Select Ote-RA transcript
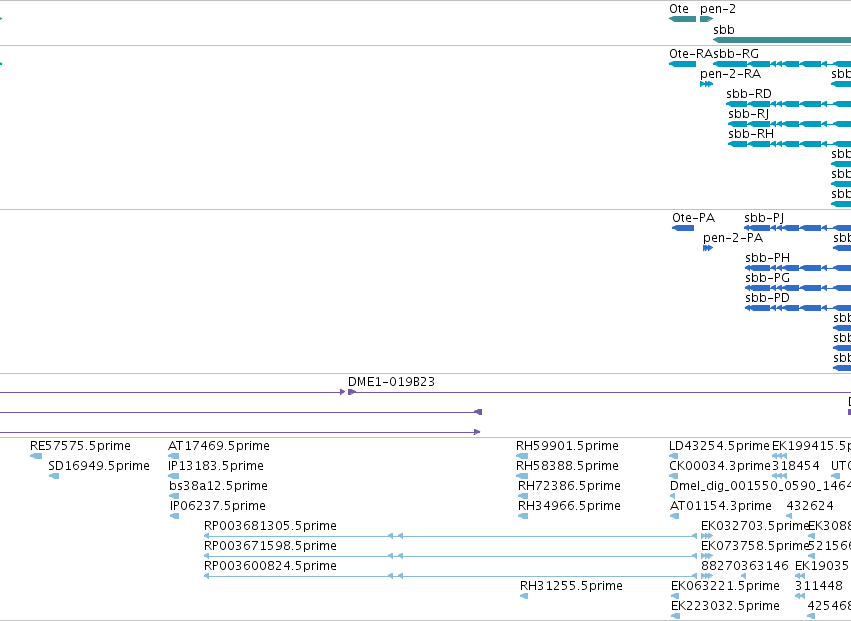 coord(682,64)
